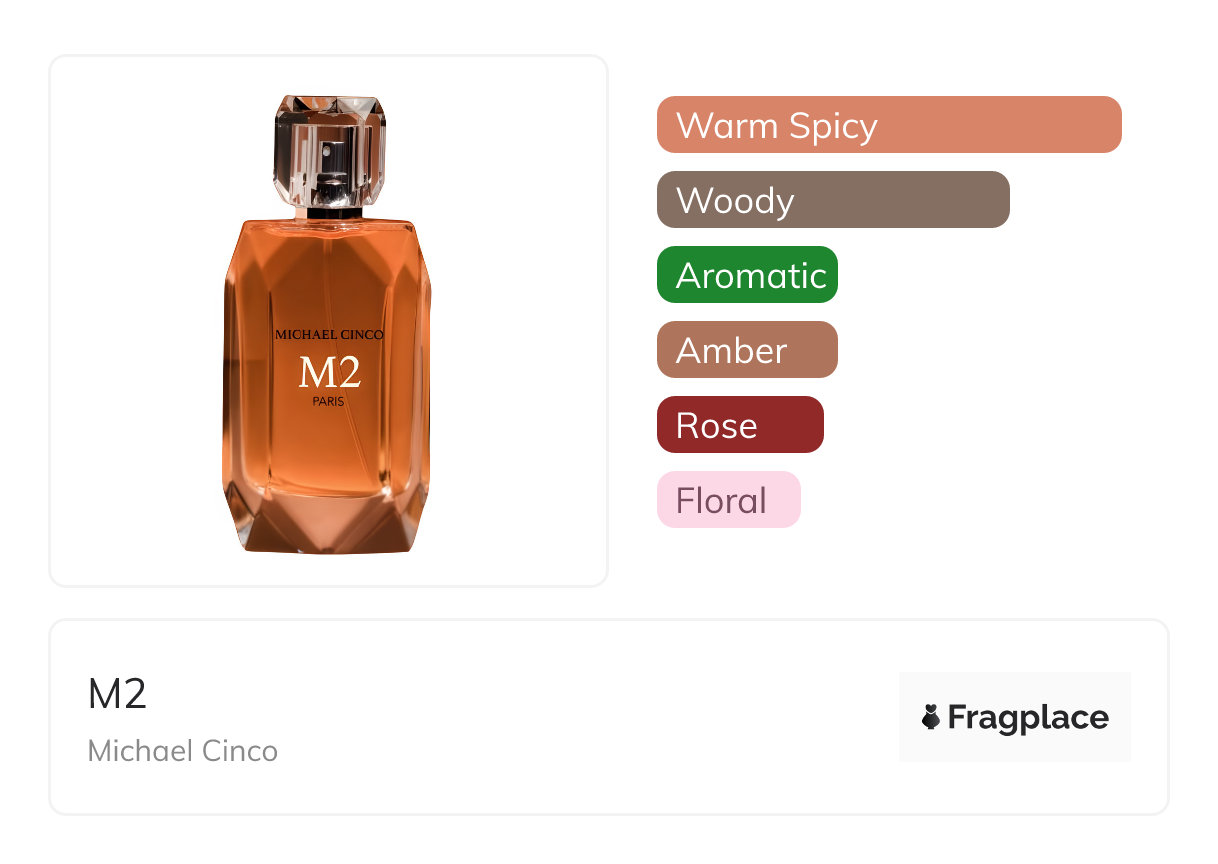Viewport: 1218px width, 864px height.
Task: Click the Fragplace perfume bottle logo icon
Action: coord(931,717)
